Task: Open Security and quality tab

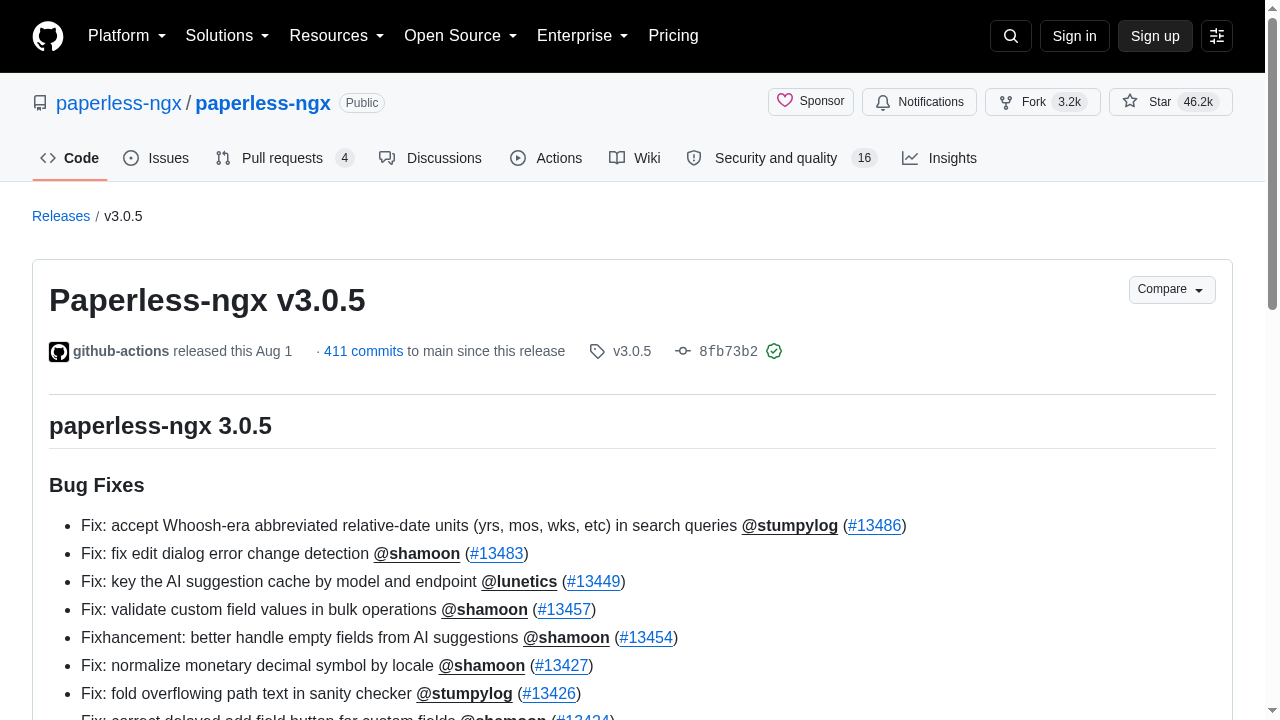Action: 781,158
